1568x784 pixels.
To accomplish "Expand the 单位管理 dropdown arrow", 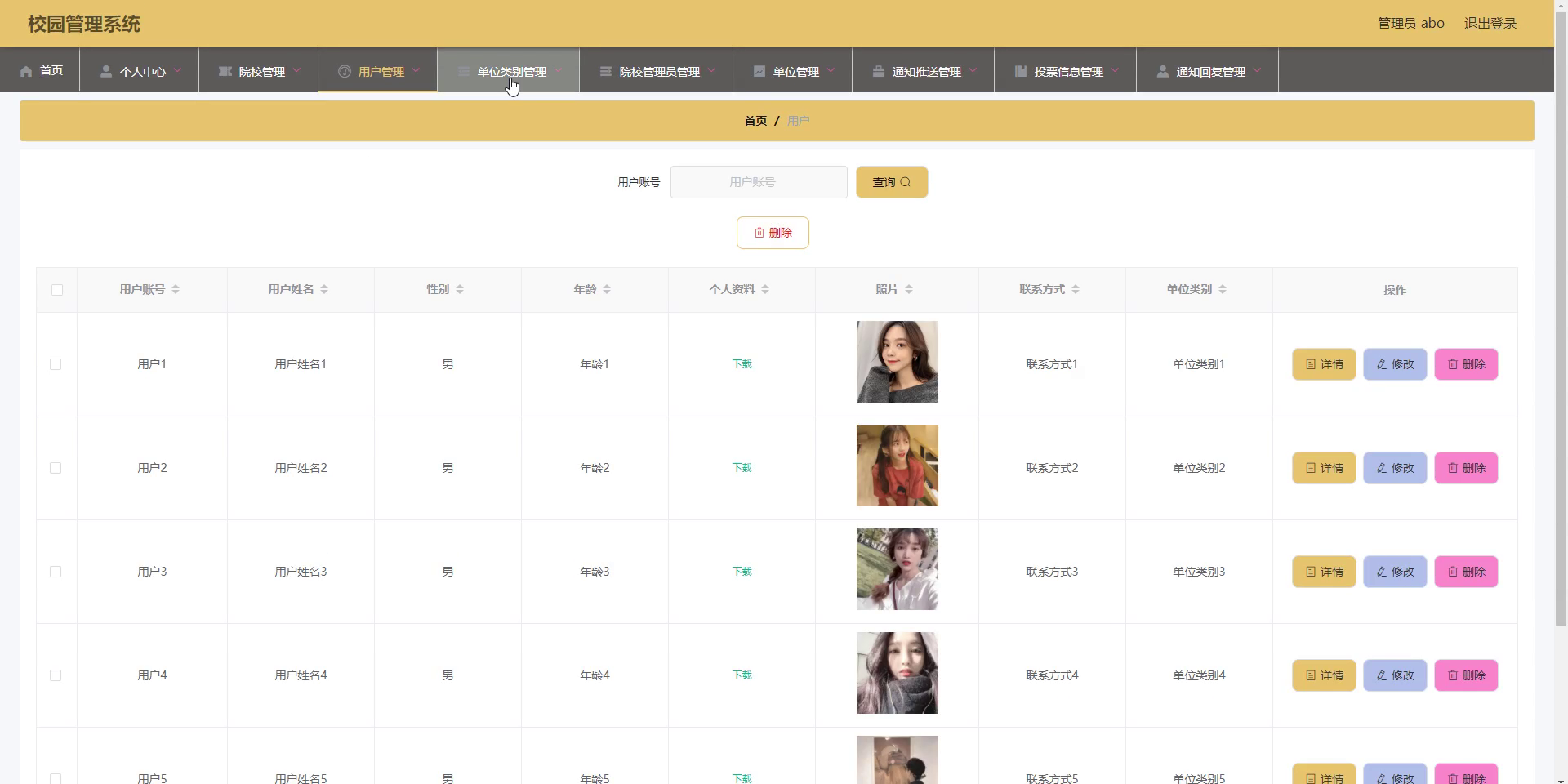I will click(831, 70).
